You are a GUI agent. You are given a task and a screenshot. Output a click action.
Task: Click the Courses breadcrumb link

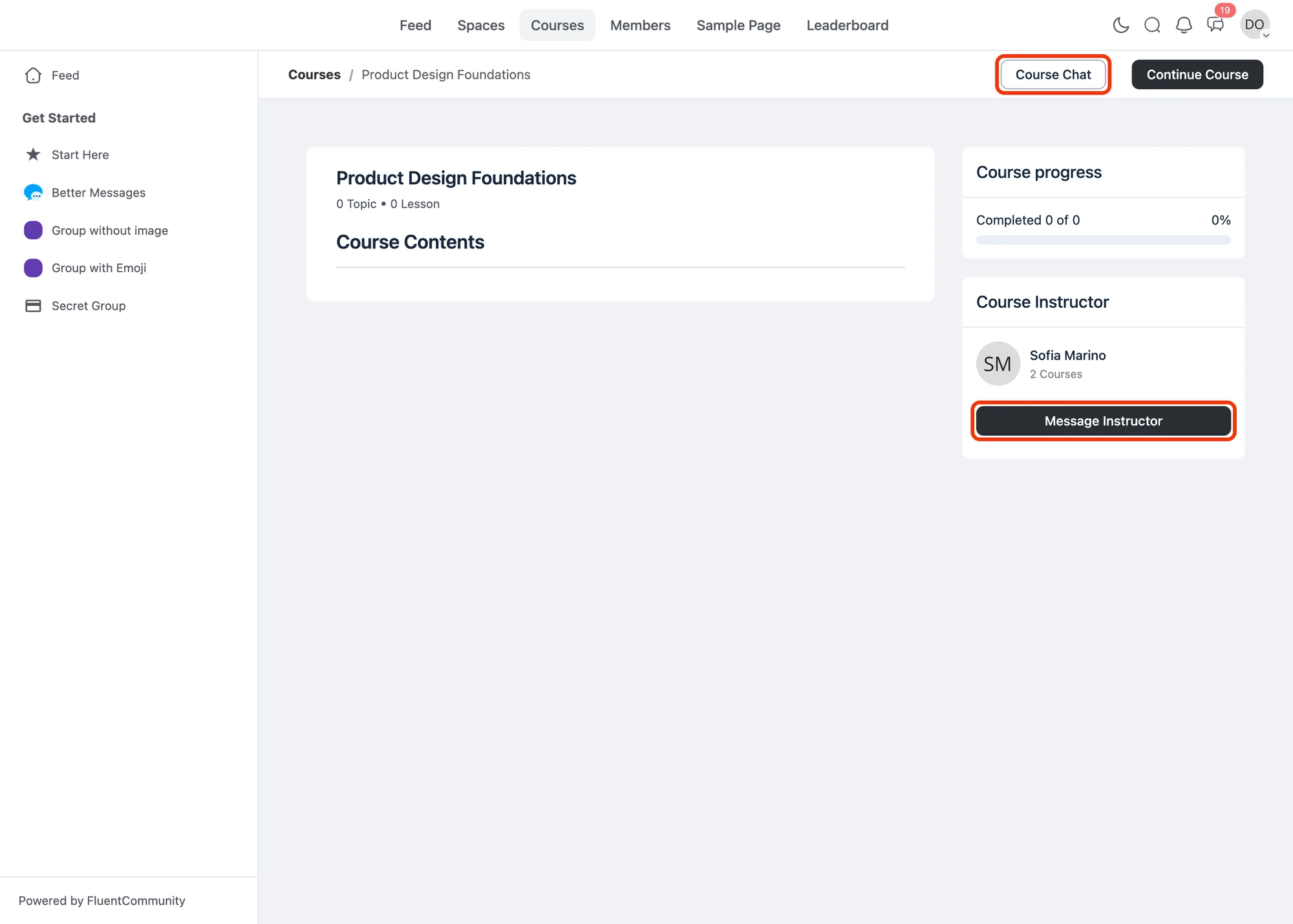coord(314,74)
